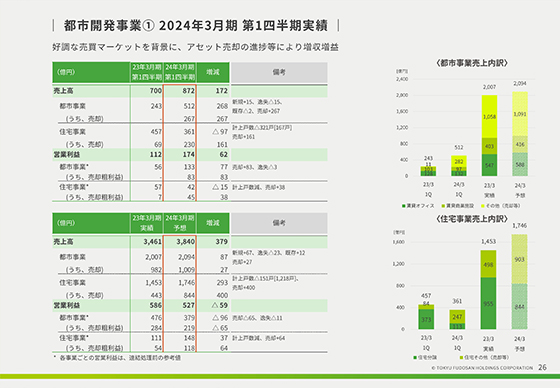Click the pale yellow bar segment labeled "1,091"
Viewport: 560px width, 388px height.
point(520,114)
